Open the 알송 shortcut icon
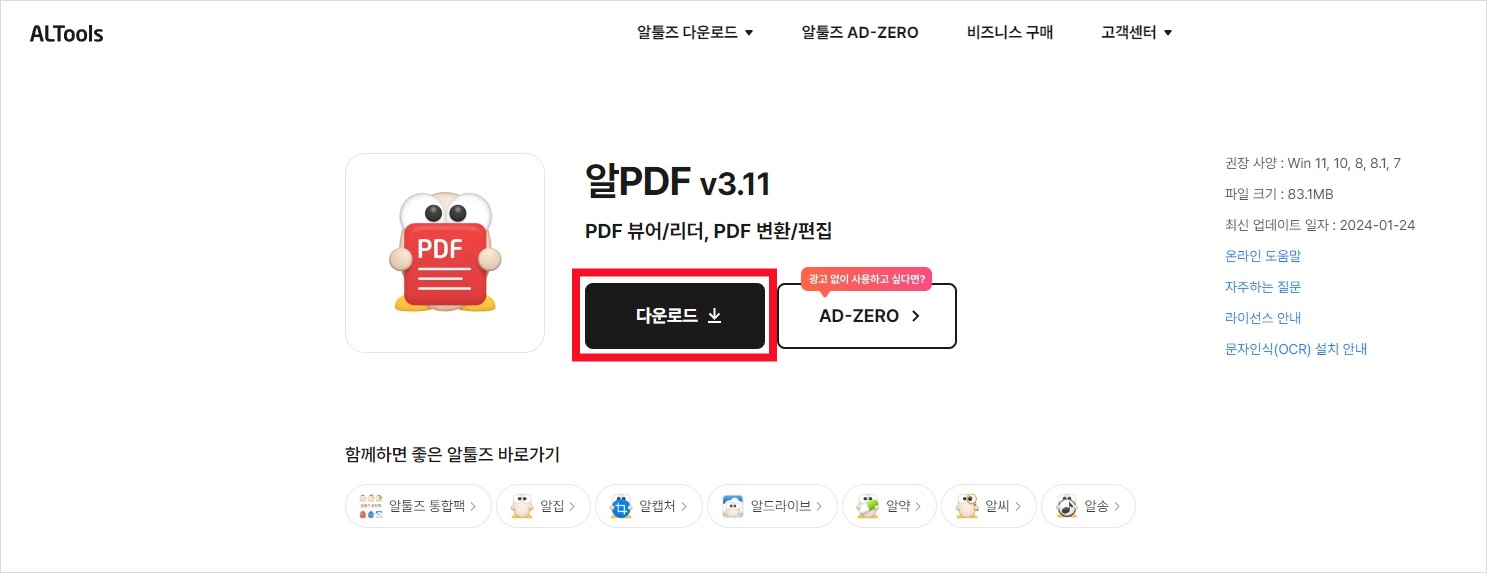The width and height of the screenshot is (1487, 573). coord(1066,506)
